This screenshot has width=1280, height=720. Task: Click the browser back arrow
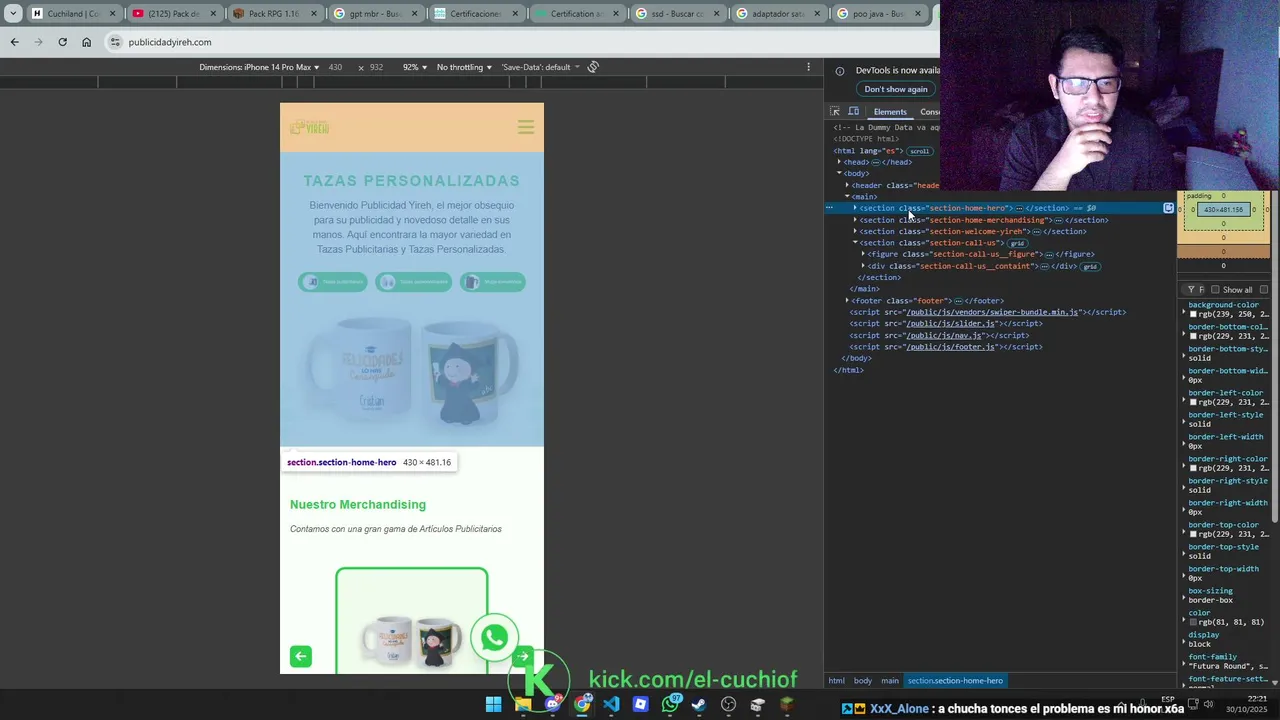pos(14,42)
